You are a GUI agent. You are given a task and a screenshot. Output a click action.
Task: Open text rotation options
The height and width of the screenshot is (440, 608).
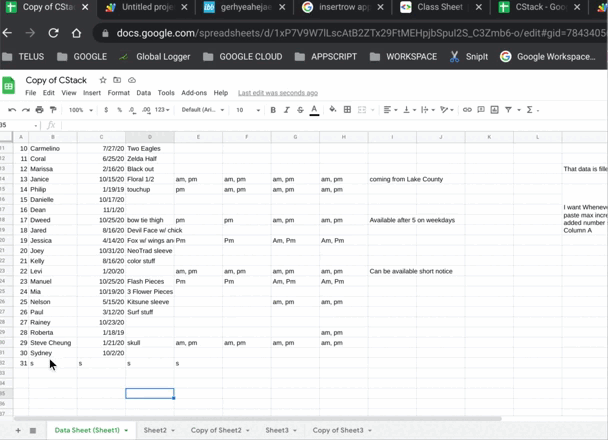pos(447,110)
